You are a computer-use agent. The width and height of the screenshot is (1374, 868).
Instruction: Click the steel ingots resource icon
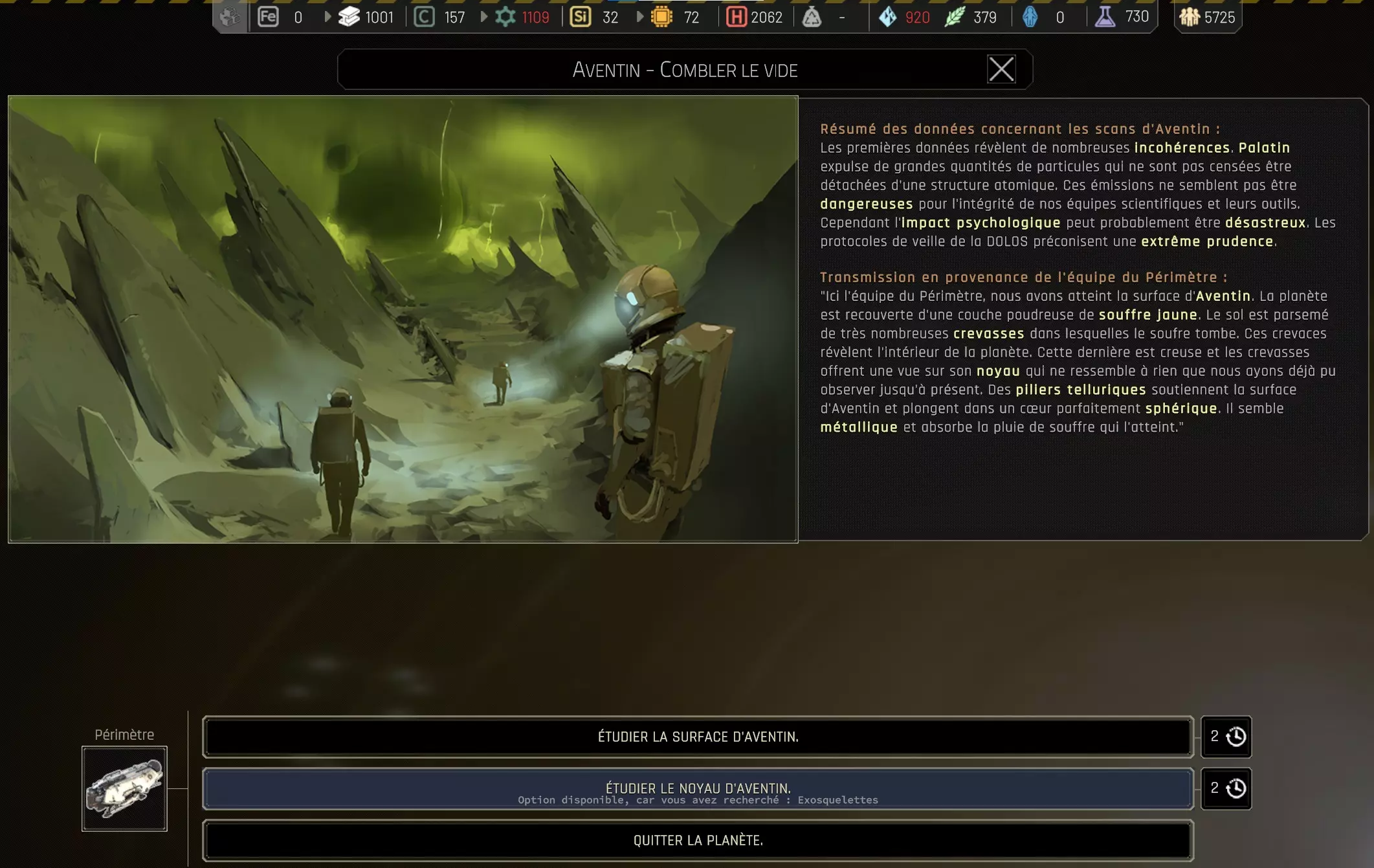tap(349, 17)
